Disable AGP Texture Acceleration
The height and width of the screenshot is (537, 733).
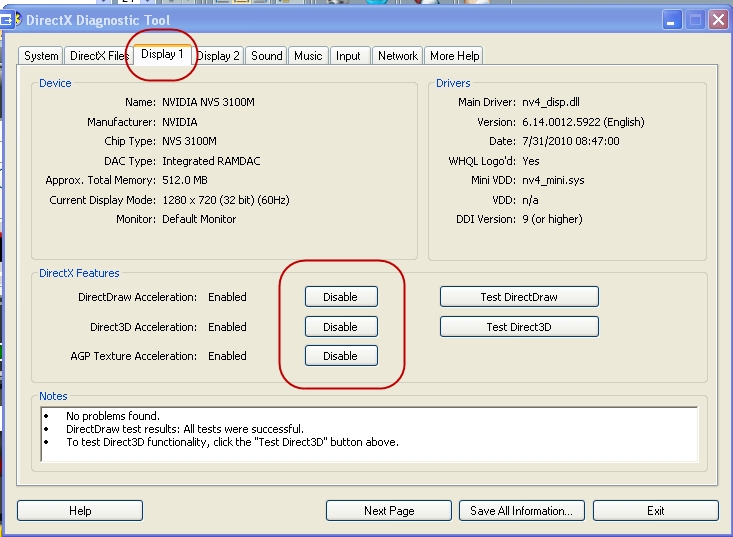pos(340,356)
